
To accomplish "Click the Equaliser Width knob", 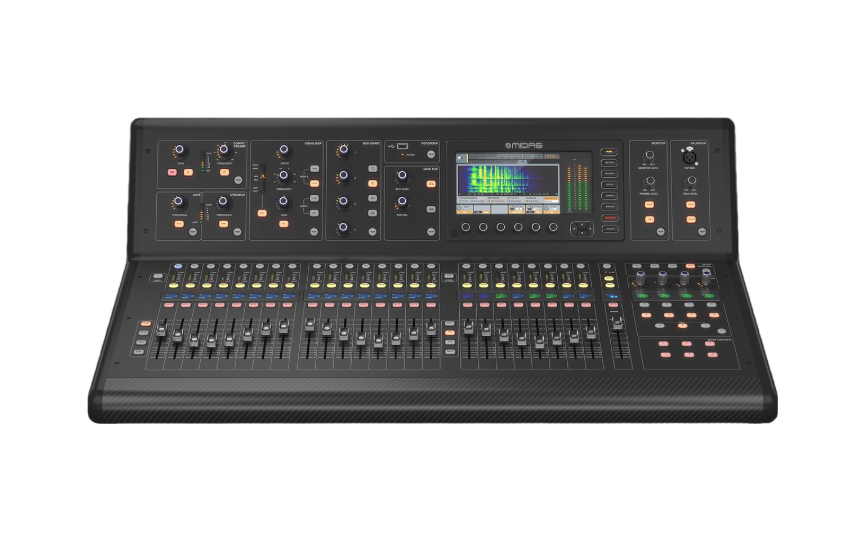I will [x=284, y=150].
